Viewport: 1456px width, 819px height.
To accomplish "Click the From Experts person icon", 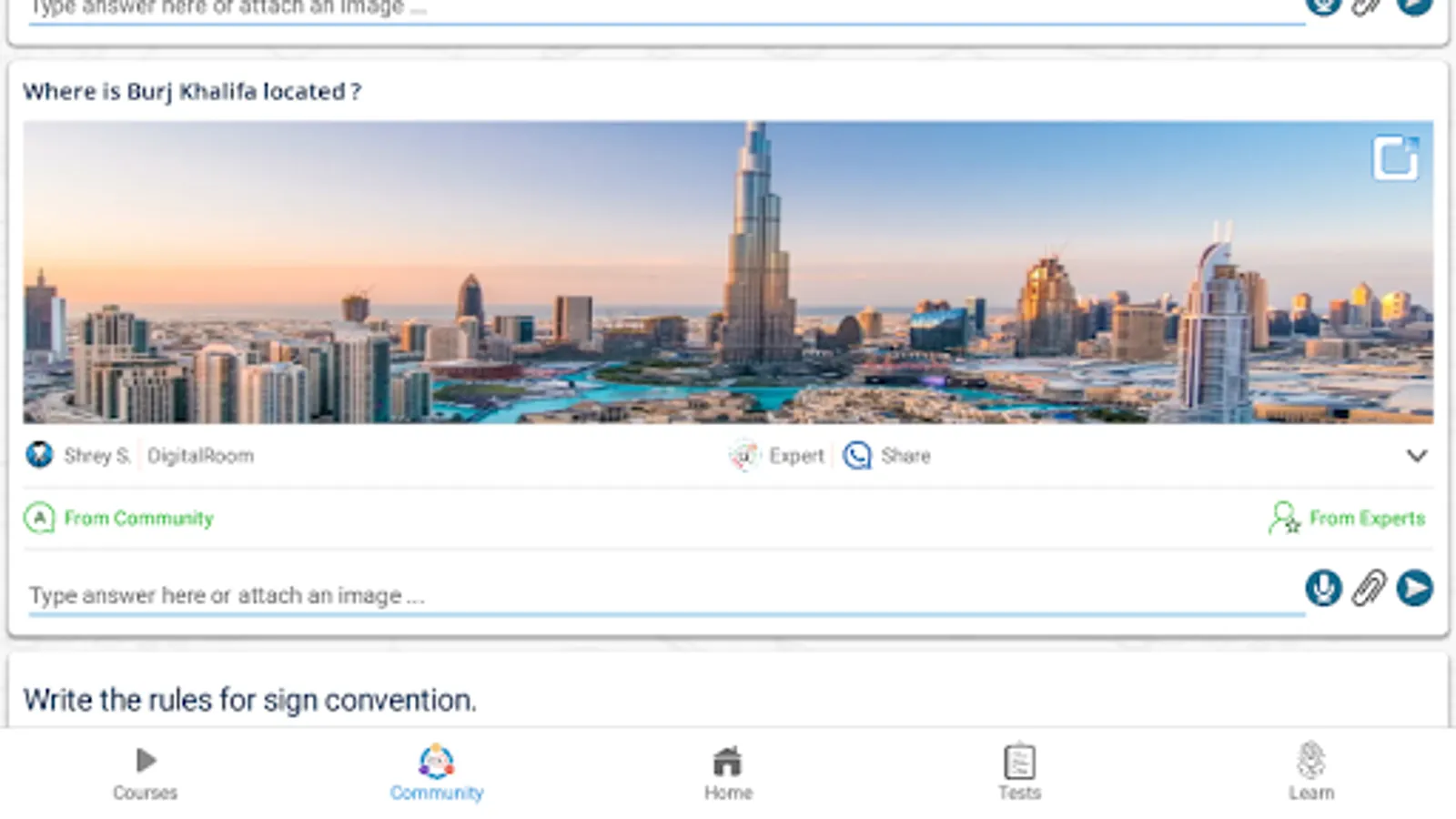I will (x=1284, y=518).
